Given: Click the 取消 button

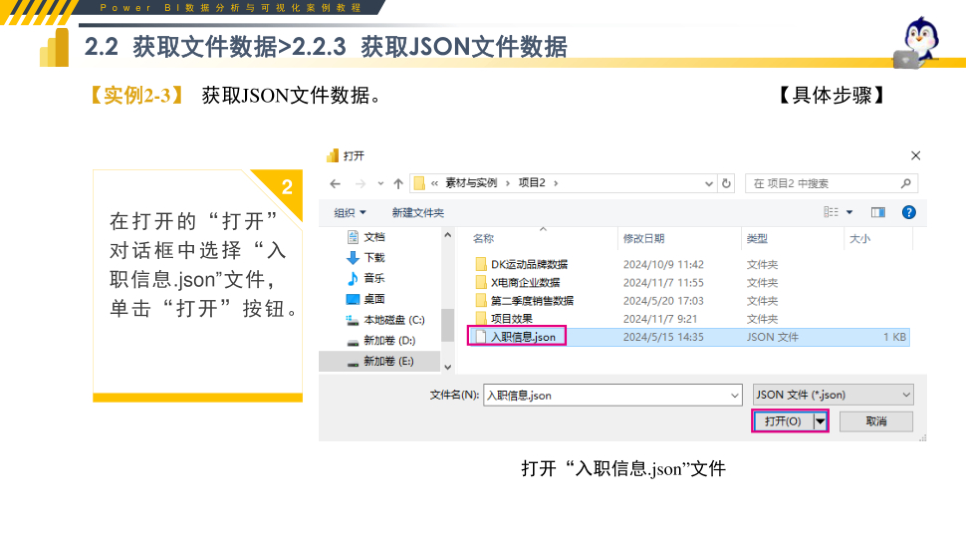Looking at the screenshot, I should (x=876, y=421).
